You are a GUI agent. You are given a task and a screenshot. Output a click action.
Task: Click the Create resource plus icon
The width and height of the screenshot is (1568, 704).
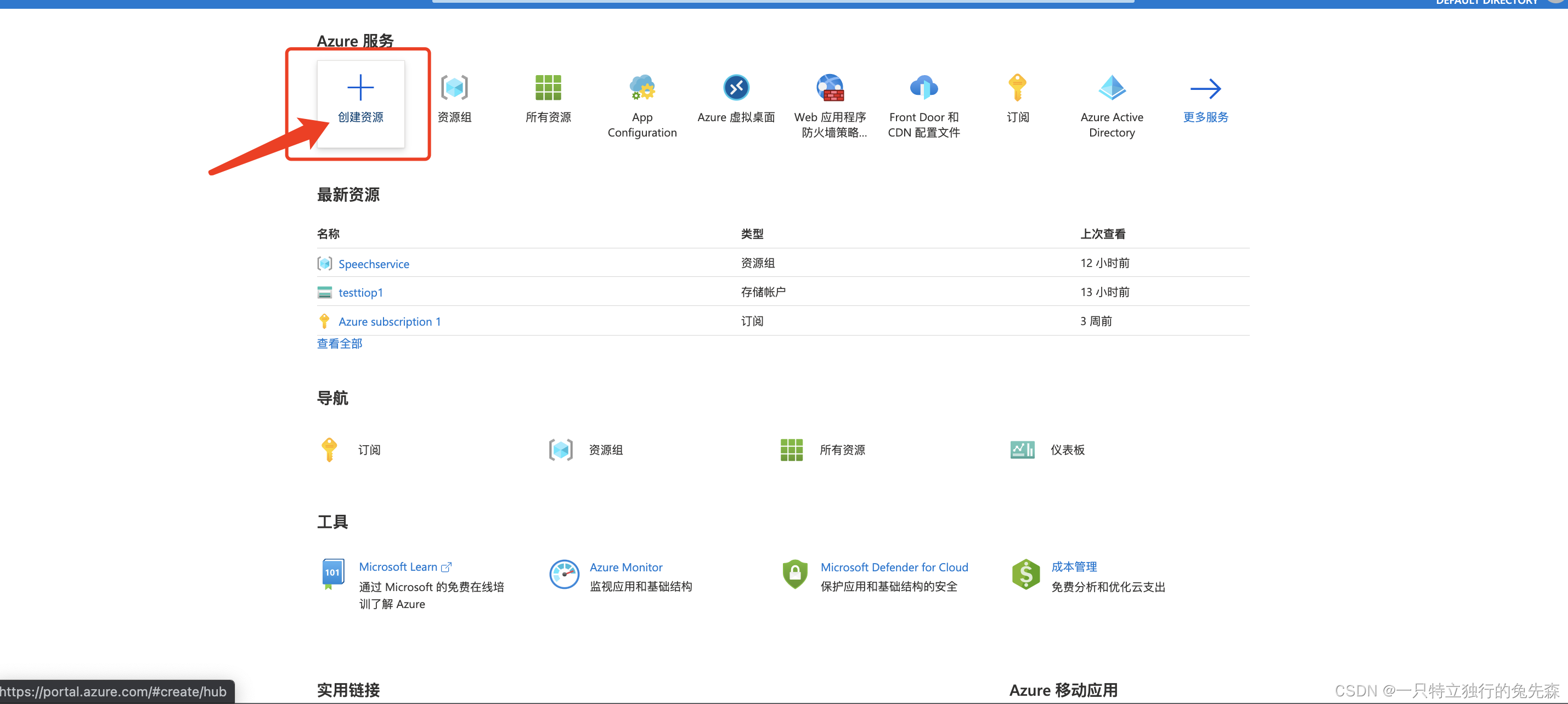[360, 88]
